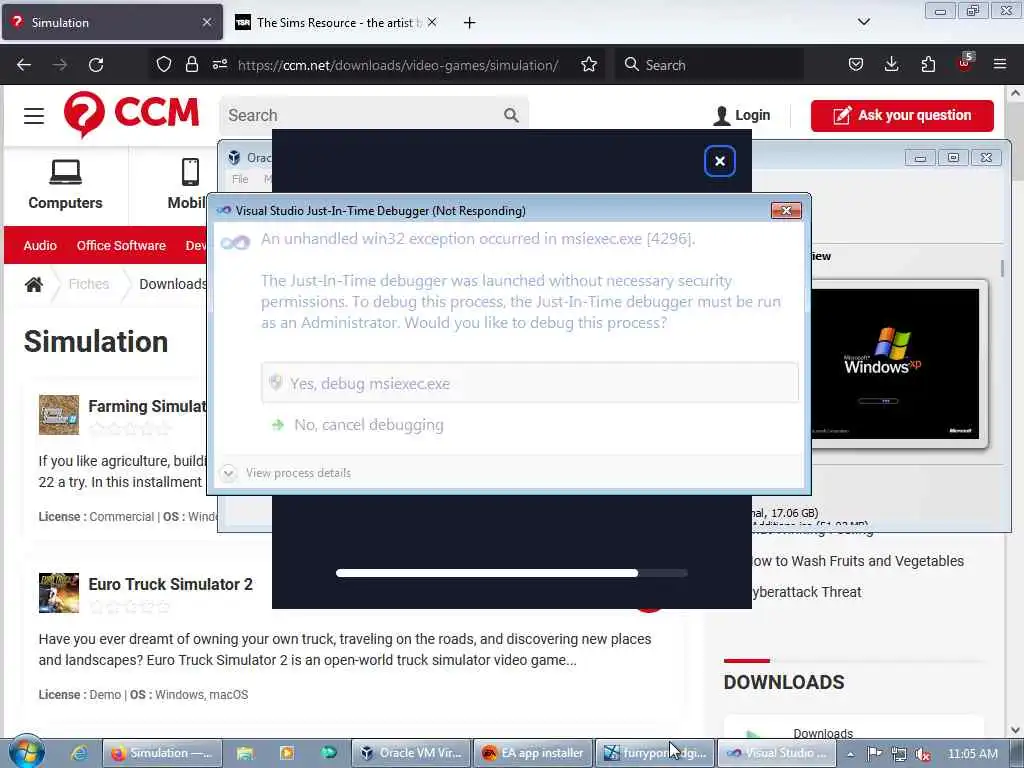Reload the page with the refresh icon
1024x768 pixels.
[x=96, y=65]
